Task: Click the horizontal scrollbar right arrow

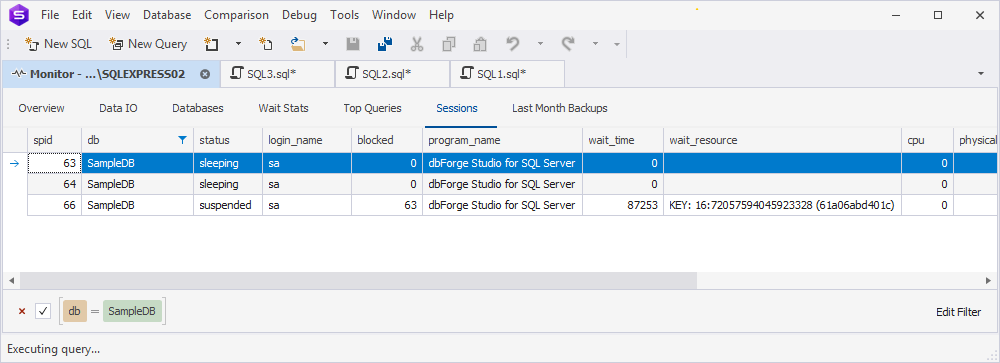Action: click(x=989, y=280)
